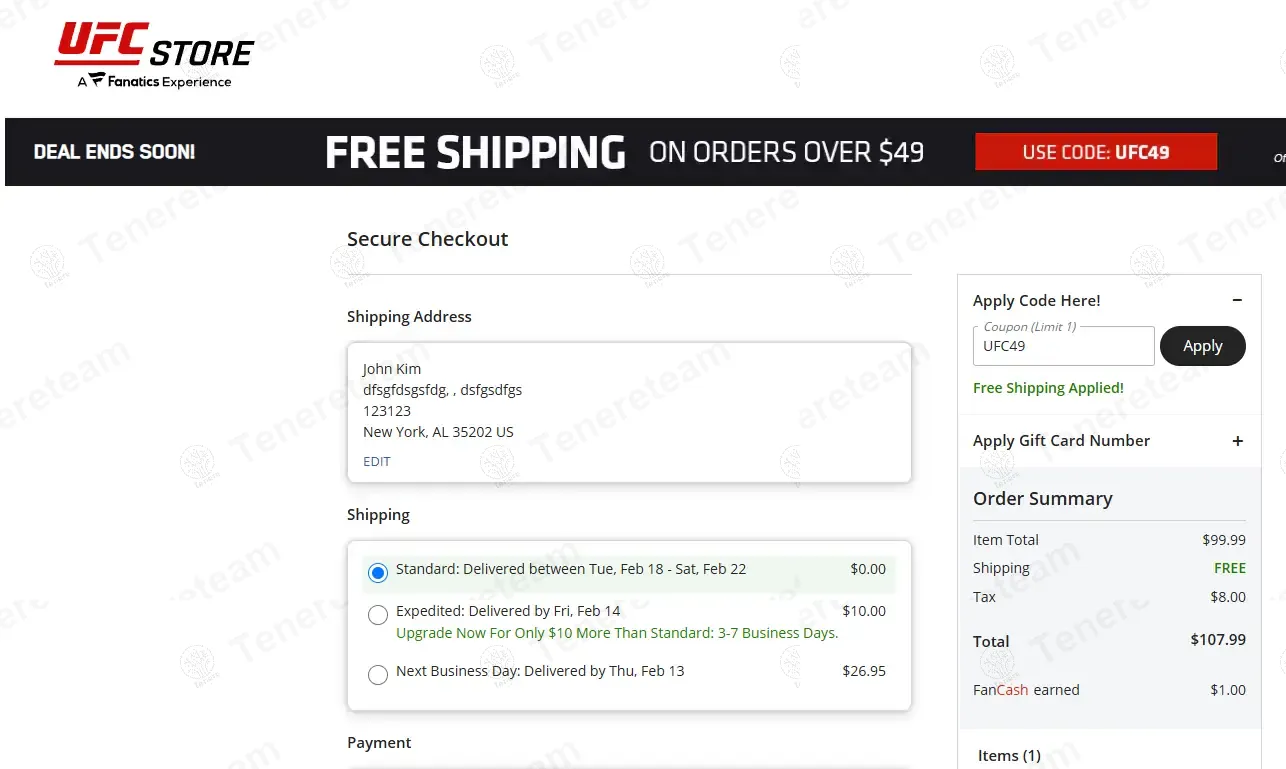Choose Next Business Day delivery
The width and height of the screenshot is (1286, 769).
(377, 675)
